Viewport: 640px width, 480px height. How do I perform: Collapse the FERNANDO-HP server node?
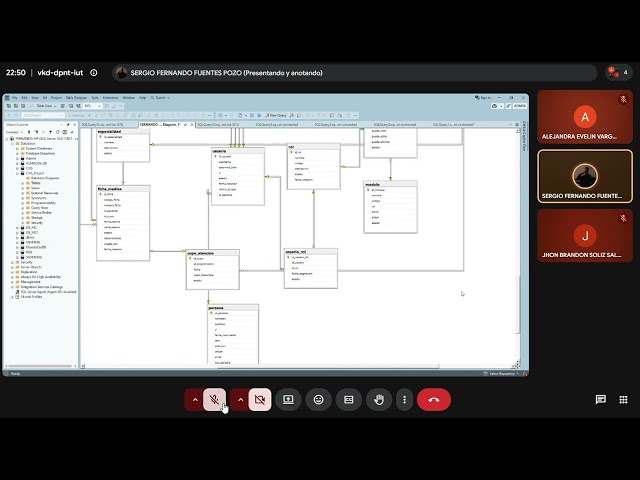click(7, 139)
